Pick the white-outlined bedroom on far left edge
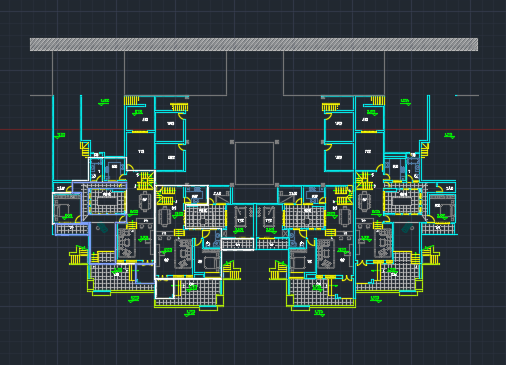 point(67,208)
